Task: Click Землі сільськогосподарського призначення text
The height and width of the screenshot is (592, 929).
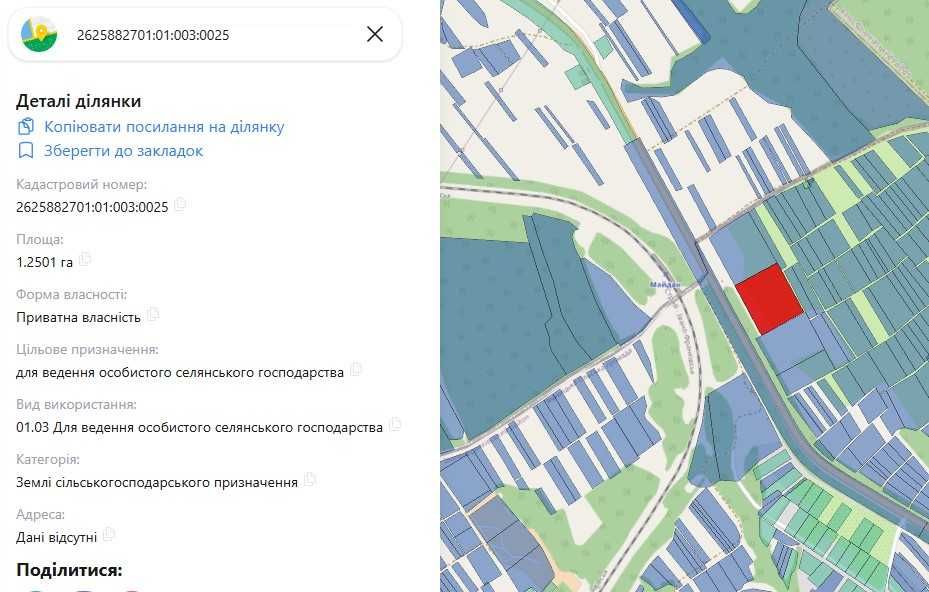Action: [156, 482]
